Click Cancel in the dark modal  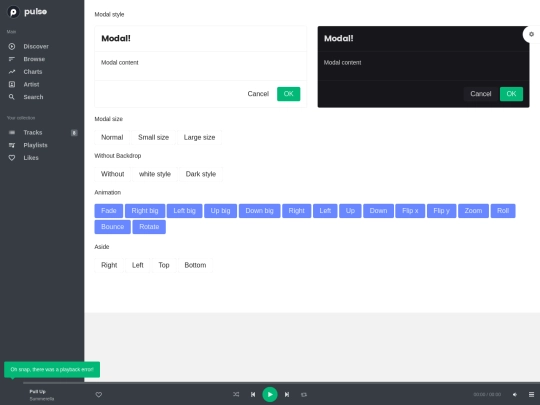(481, 94)
